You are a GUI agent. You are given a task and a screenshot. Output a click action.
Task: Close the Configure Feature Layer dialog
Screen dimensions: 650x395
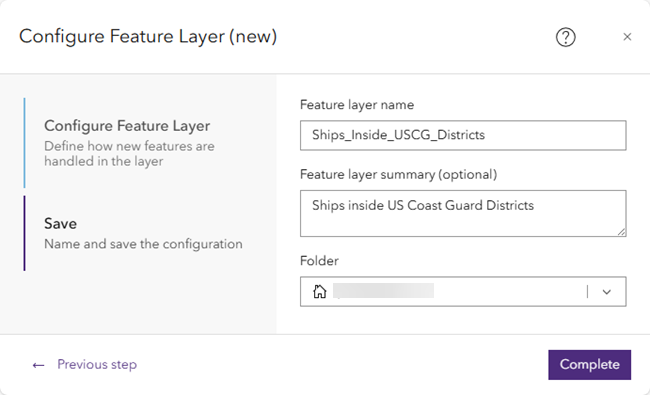coord(627,37)
